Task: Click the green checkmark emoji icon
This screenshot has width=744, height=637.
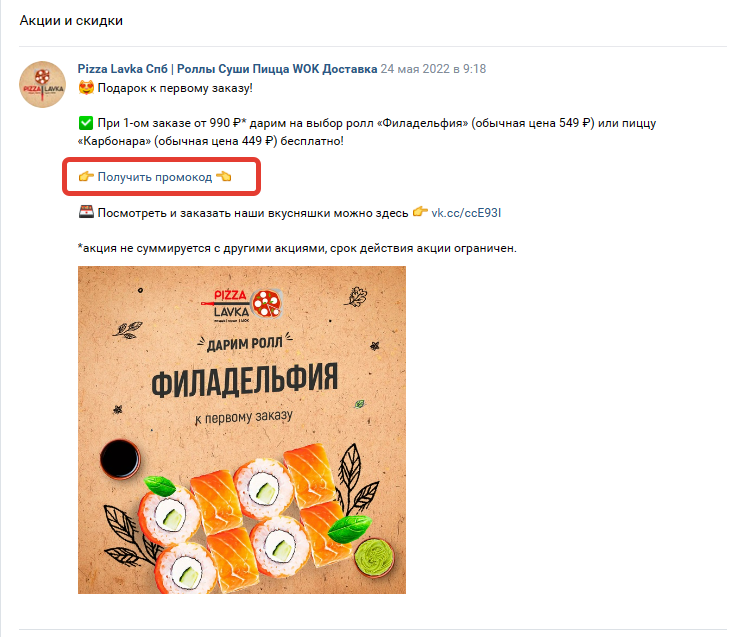Action: pos(86,123)
